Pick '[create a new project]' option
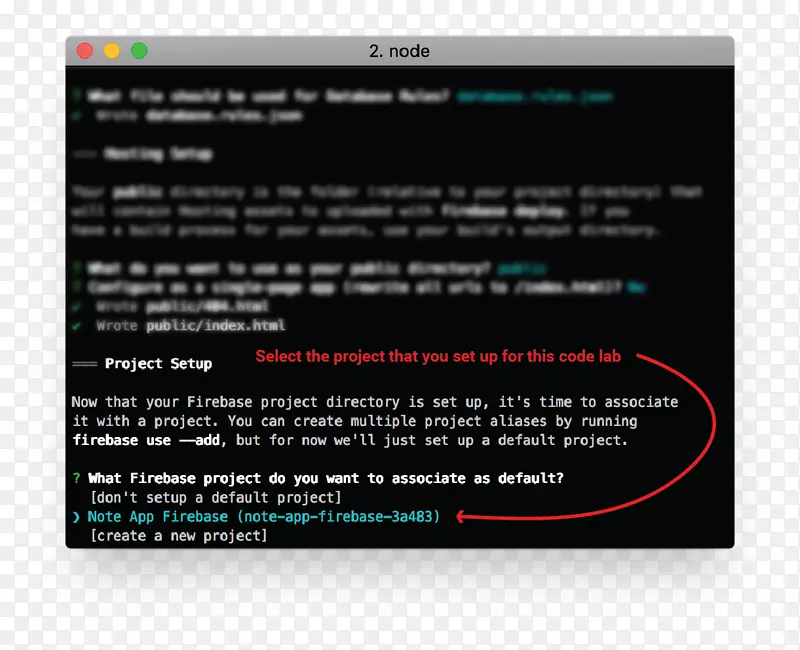Screen dimensions: 800x650 (x=179, y=536)
